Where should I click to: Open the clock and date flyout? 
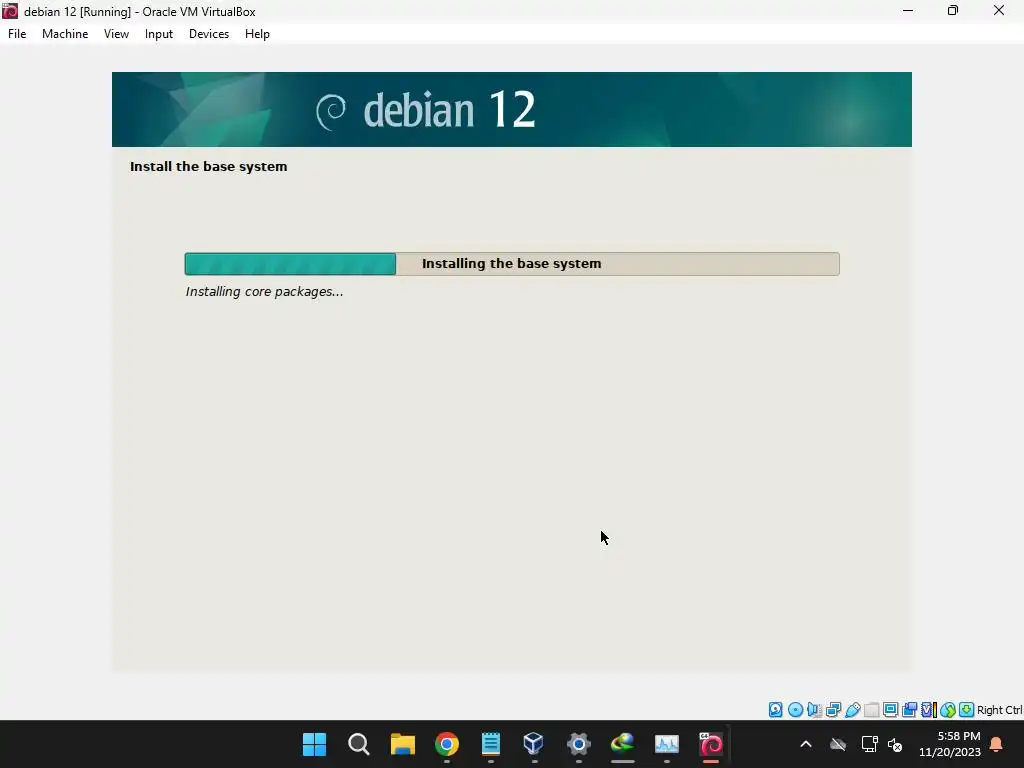point(950,744)
